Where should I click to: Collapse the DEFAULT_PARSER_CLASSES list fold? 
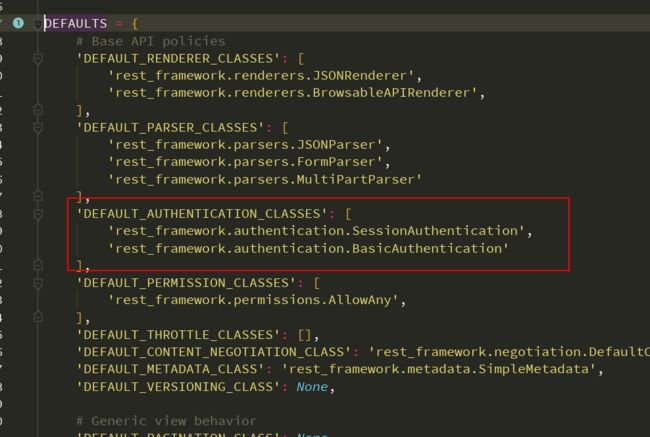[38, 128]
